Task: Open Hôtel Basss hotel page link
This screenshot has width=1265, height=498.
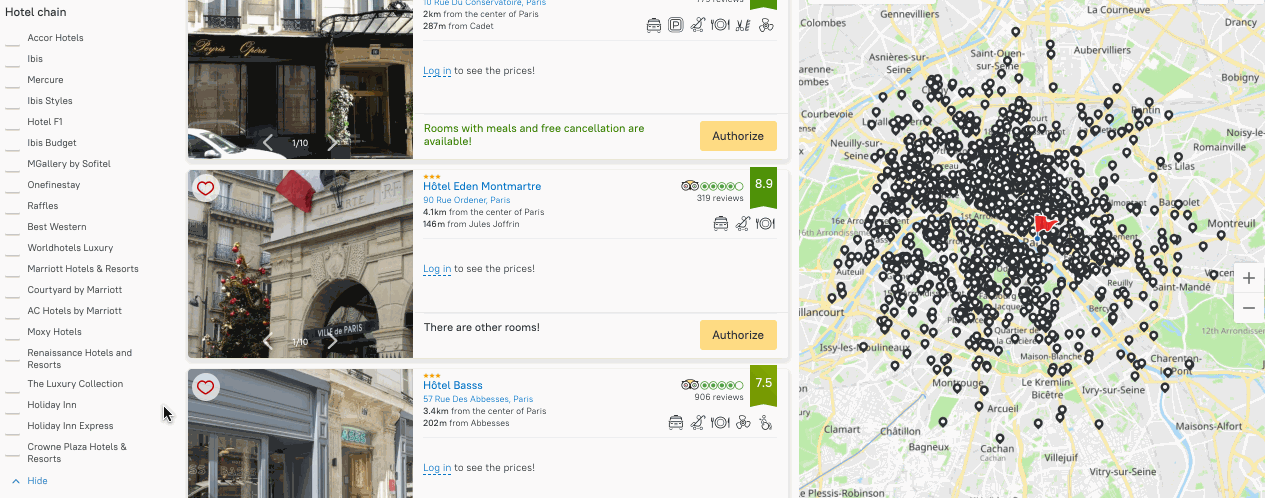Action: click(452, 385)
